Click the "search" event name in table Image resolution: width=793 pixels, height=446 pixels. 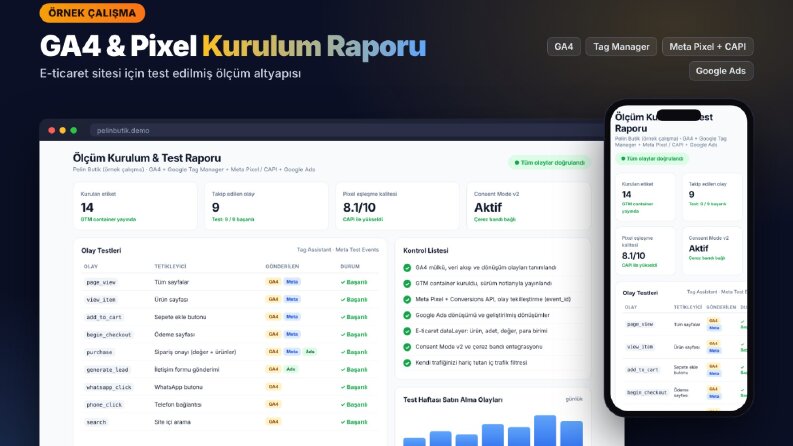click(96, 422)
